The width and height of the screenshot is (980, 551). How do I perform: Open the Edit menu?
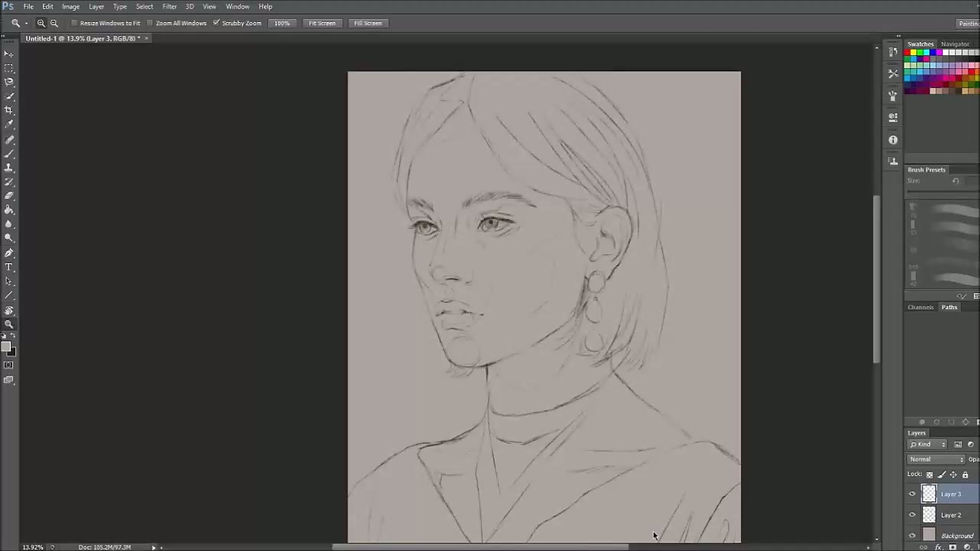coord(48,6)
